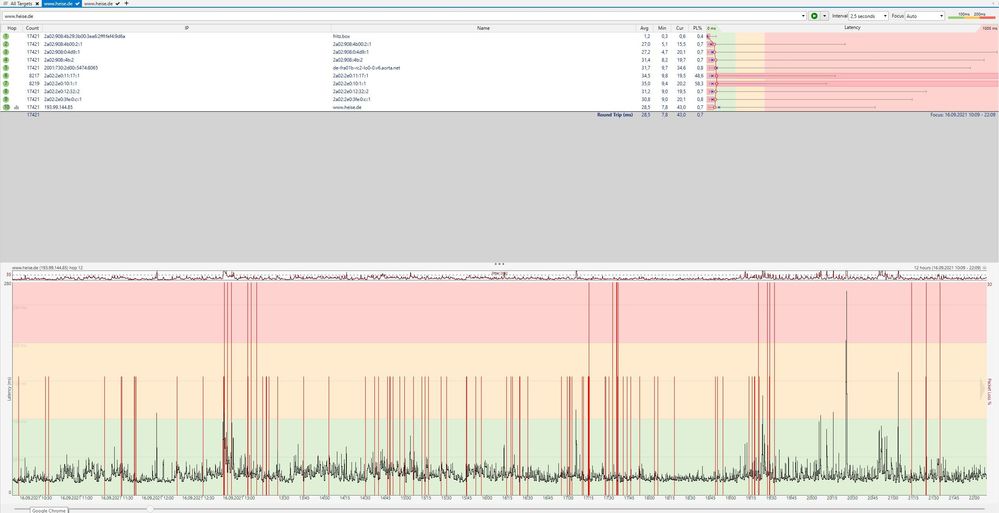
Task: Click the three-dot panel splitter handle
Action: pyautogui.click(x=499, y=263)
